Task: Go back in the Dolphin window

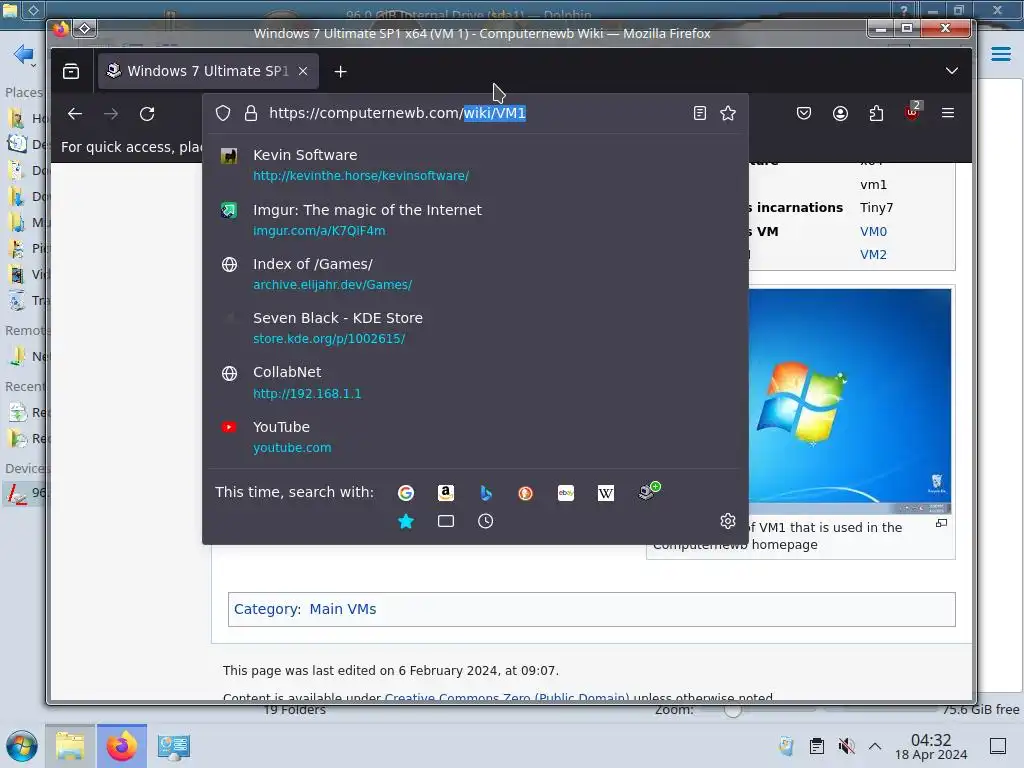Action: pyautogui.click(x=24, y=54)
